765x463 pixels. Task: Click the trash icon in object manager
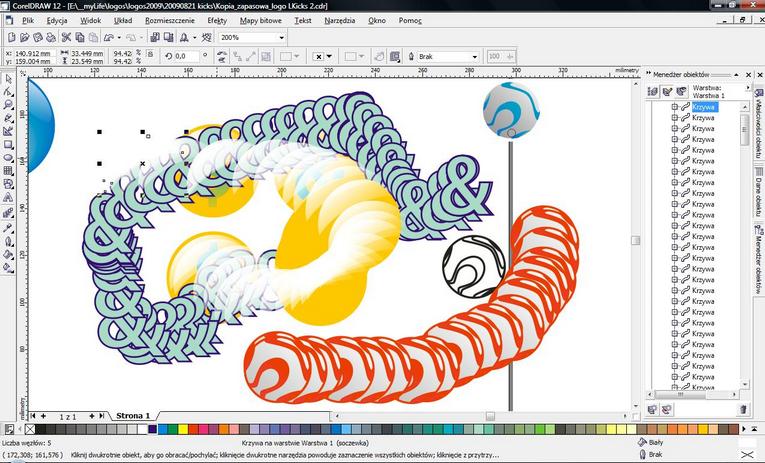click(743, 409)
